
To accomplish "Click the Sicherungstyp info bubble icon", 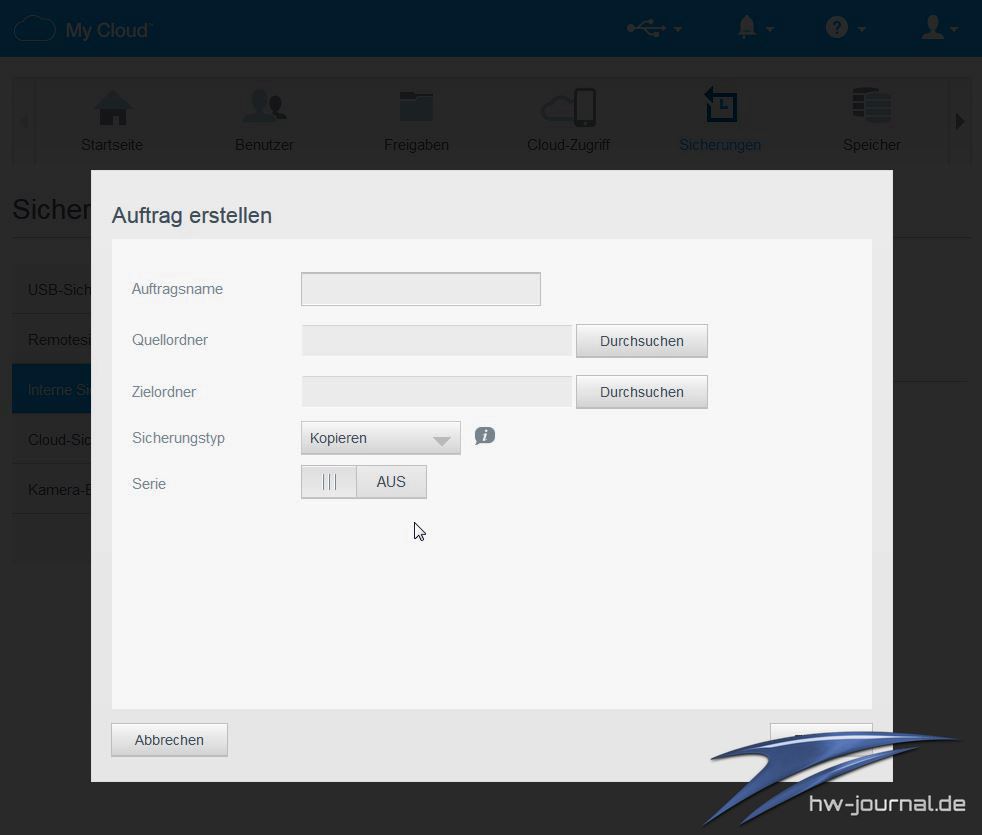I will tap(485, 436).
